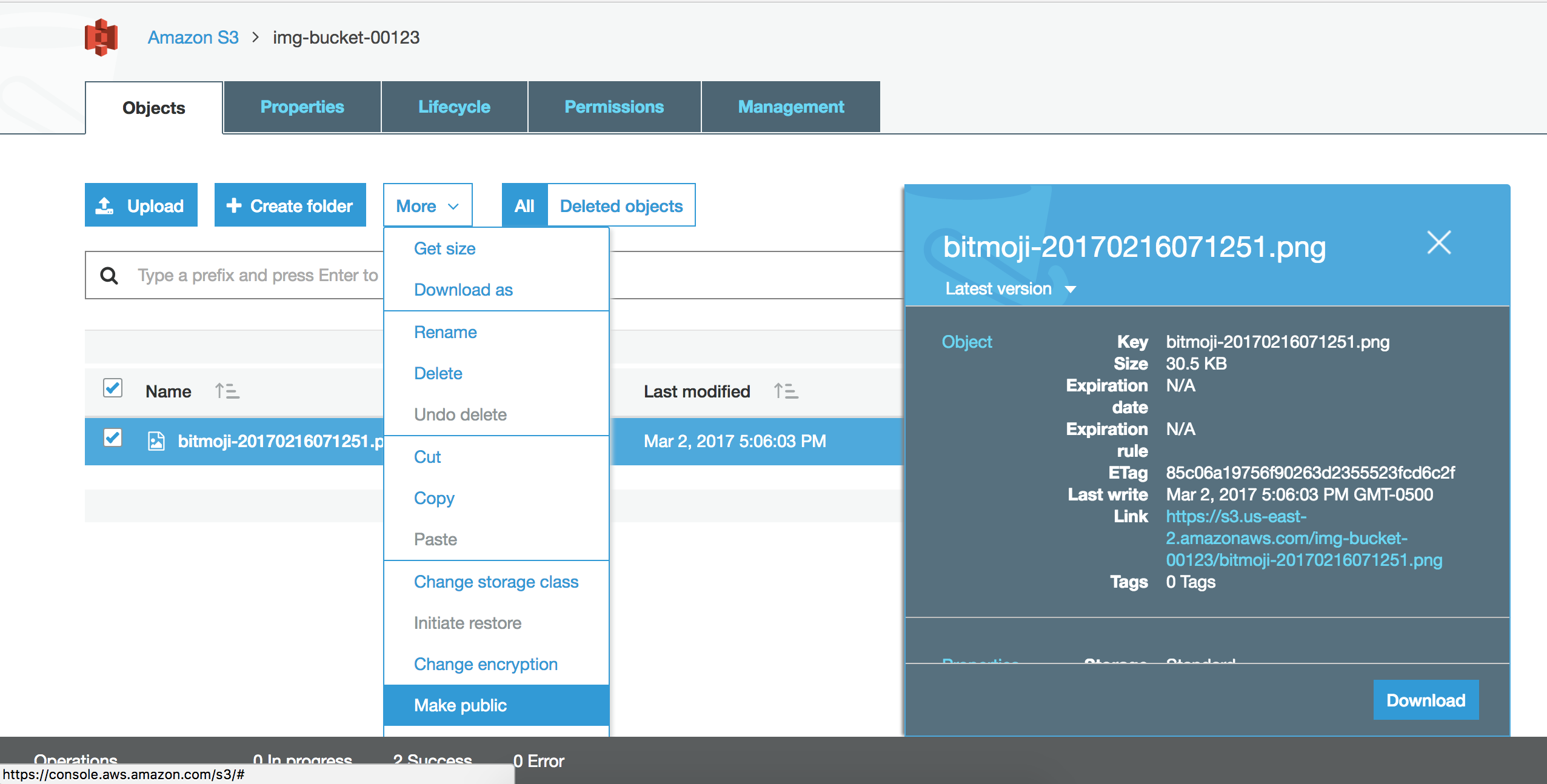Sort objects using the Name sort icon
This screenshot has height=784, width=1547.
[x=227, y=391]
